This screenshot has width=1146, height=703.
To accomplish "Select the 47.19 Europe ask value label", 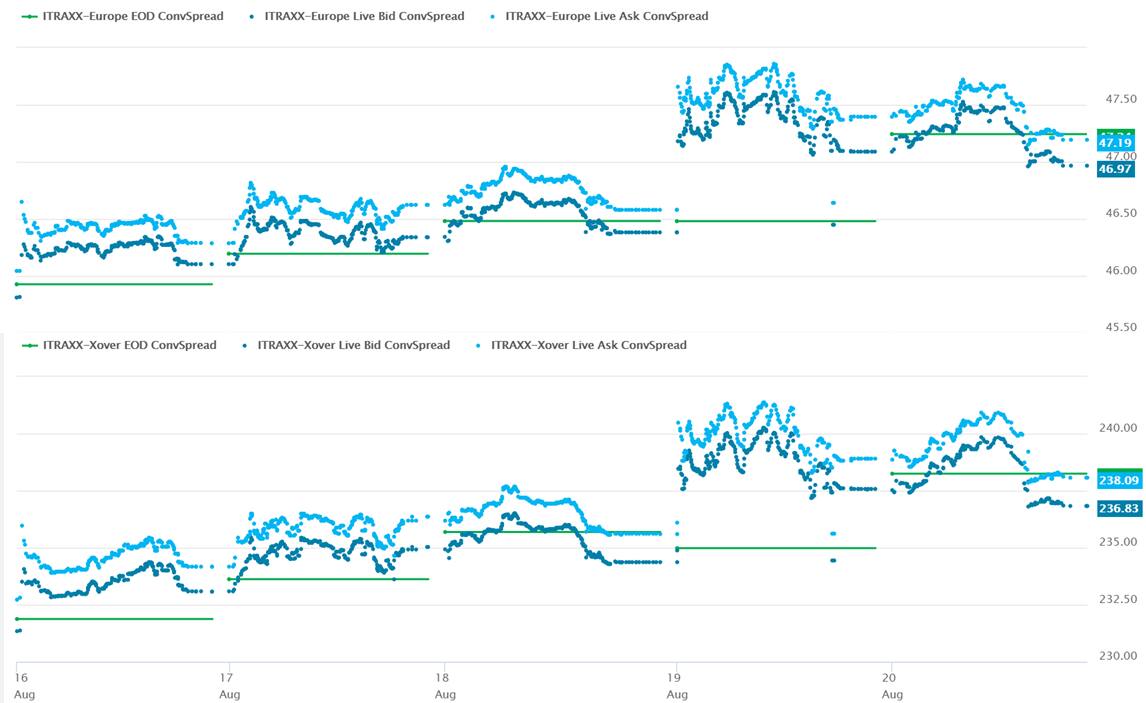I will [1115, 144].
